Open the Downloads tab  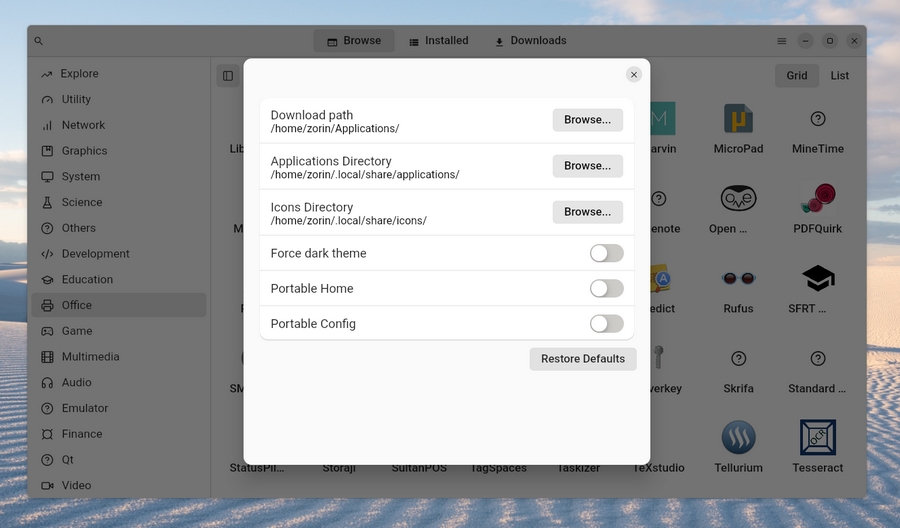tap(530, 41)
